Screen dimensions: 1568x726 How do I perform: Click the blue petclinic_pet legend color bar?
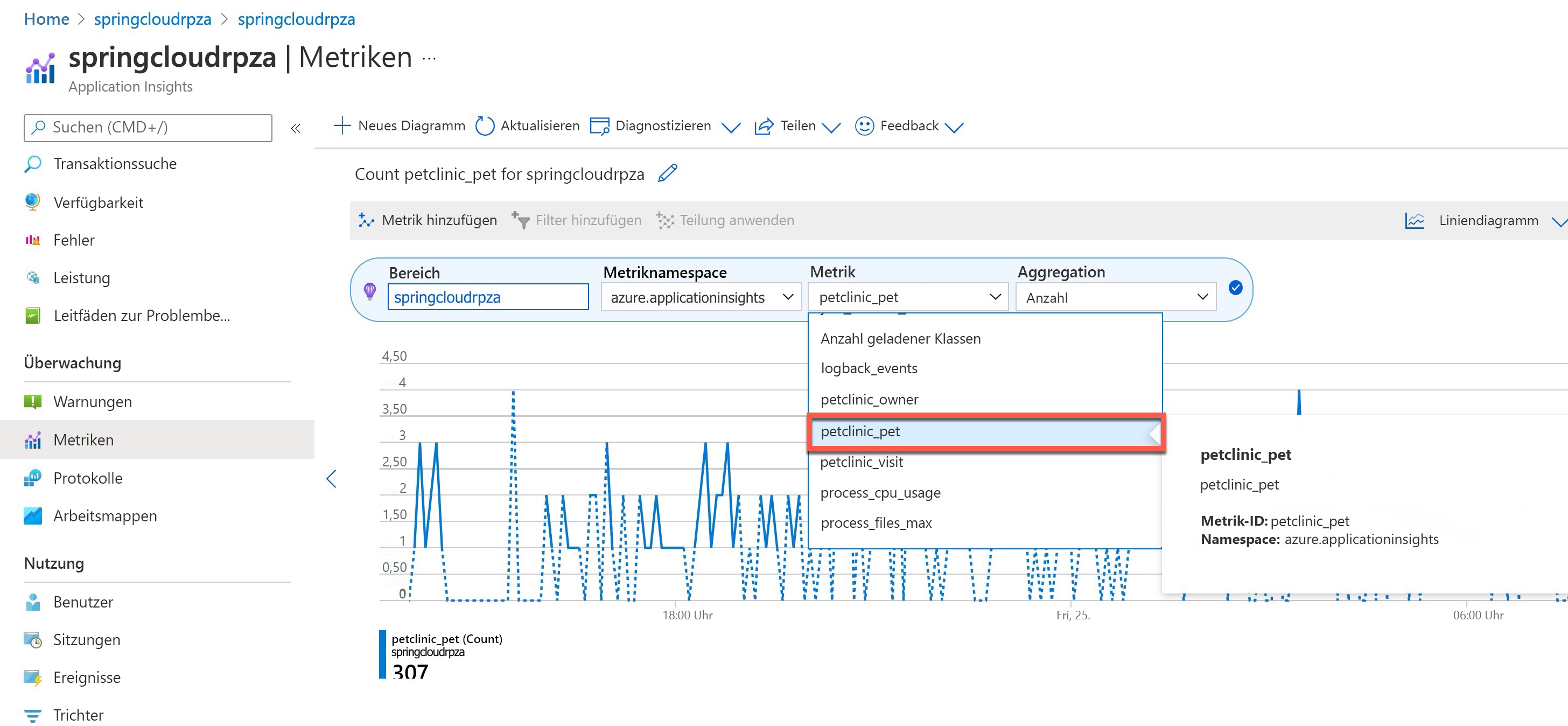tap(382, 654)
